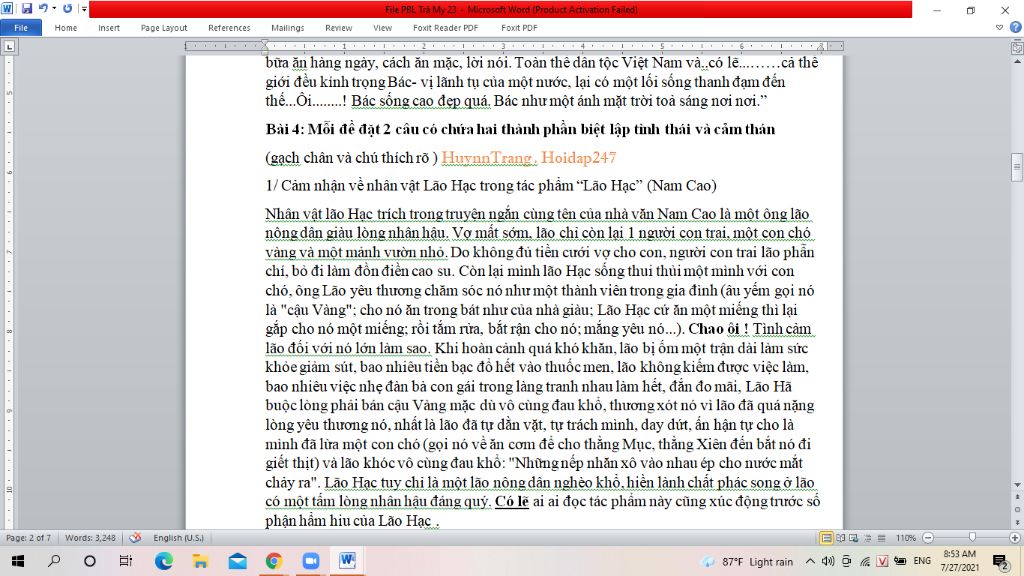This screenshot has height=576, width=1024.
Task: Click the Redo/Repeat icon
Action: 67,8
